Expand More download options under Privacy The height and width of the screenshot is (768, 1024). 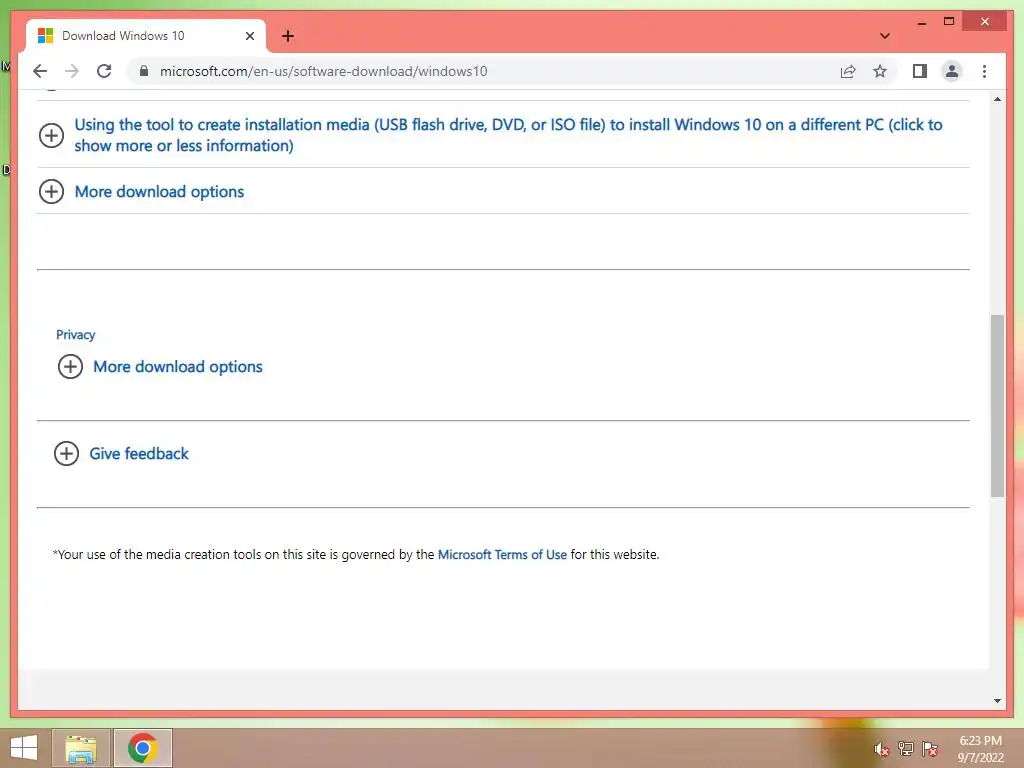pos(70,366)
